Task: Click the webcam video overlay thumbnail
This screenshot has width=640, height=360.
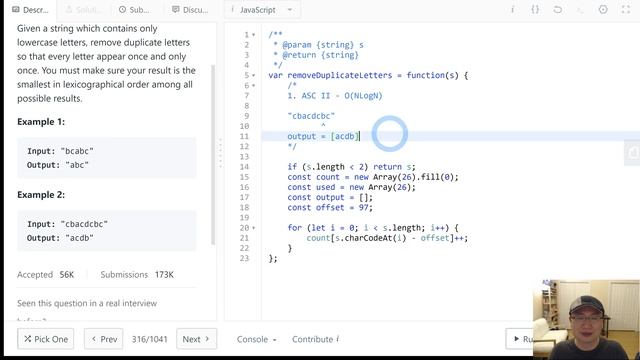Action: [586, 319]
